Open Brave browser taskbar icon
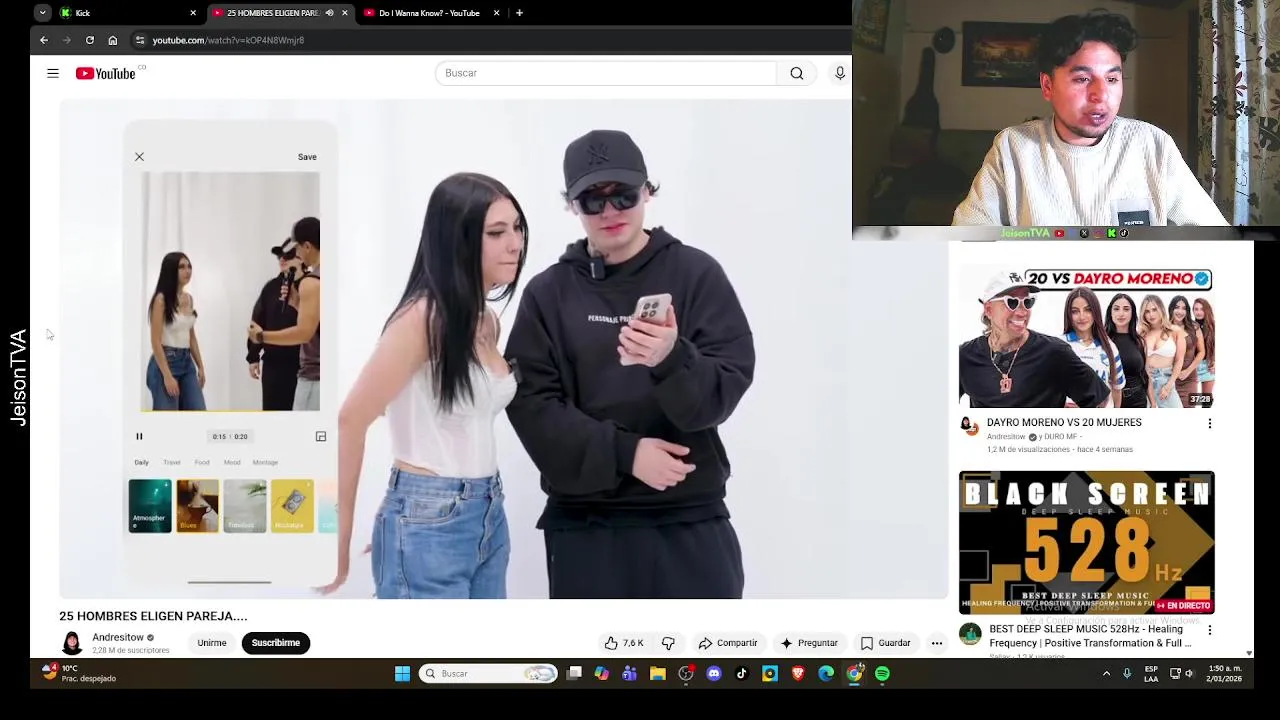Screen dimensions: 1280x720 [798, 674]
